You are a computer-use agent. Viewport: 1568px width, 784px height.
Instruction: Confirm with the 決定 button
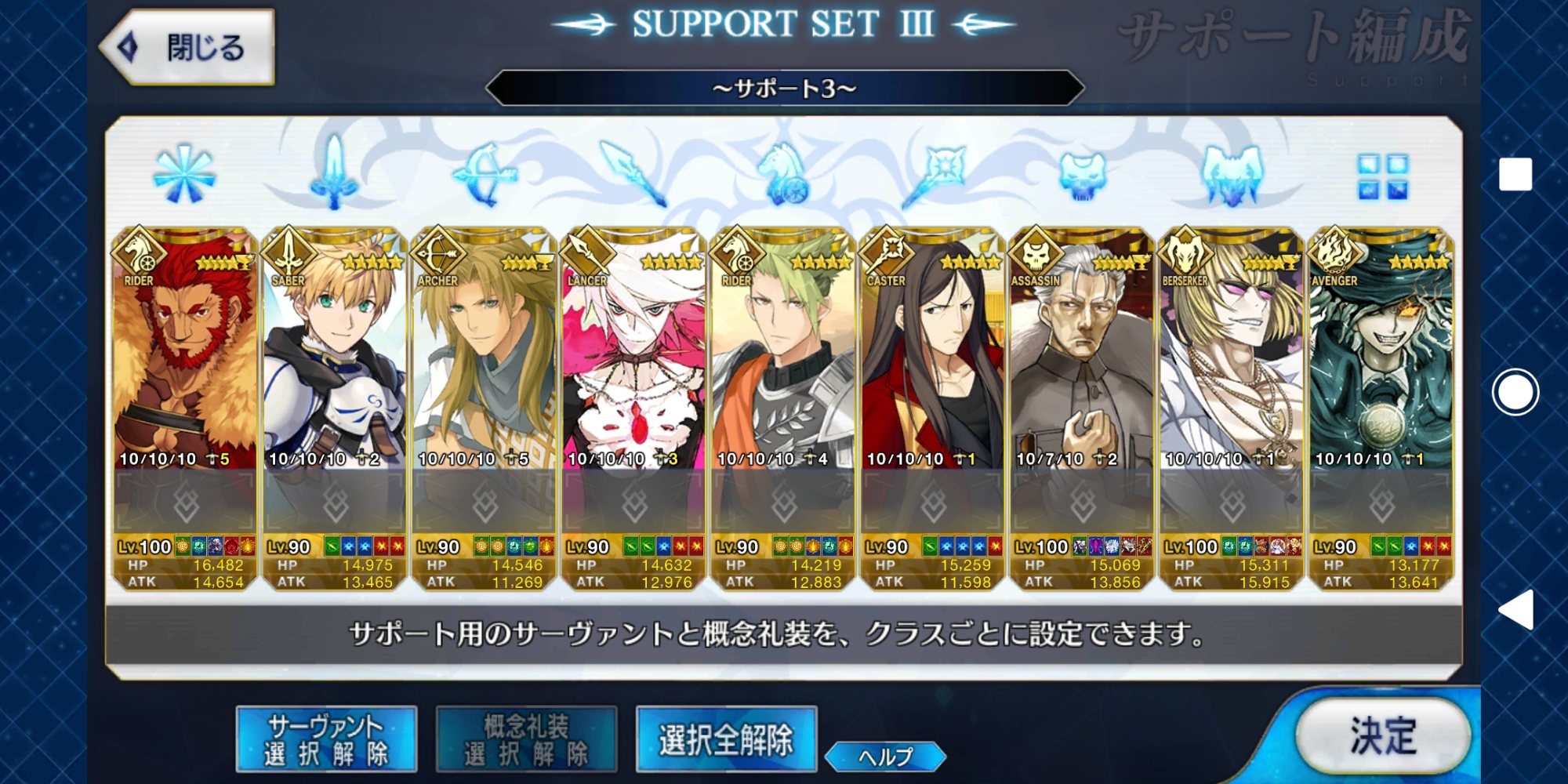(x=1384, y=736)
